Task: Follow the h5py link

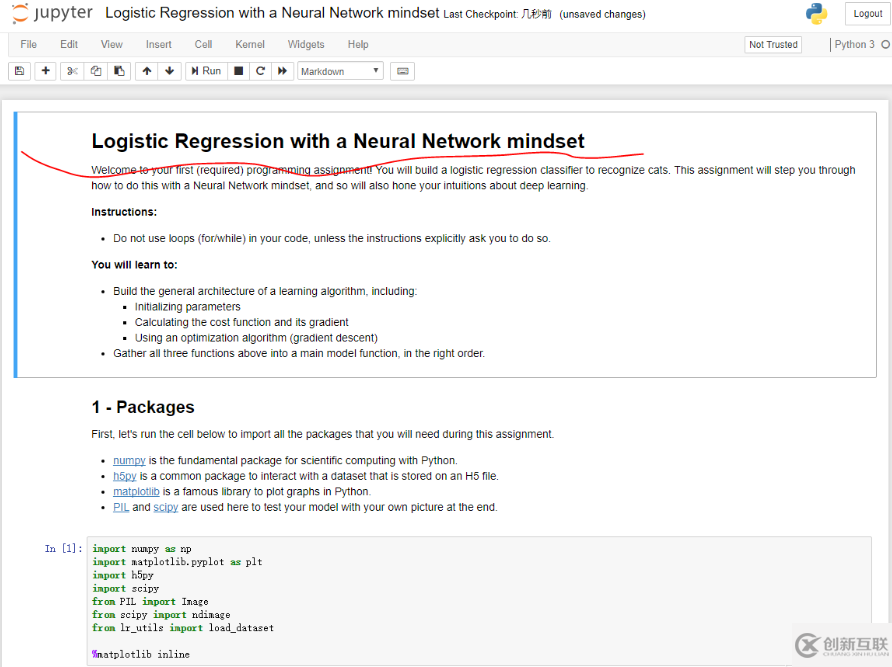Action: (125, 476)
